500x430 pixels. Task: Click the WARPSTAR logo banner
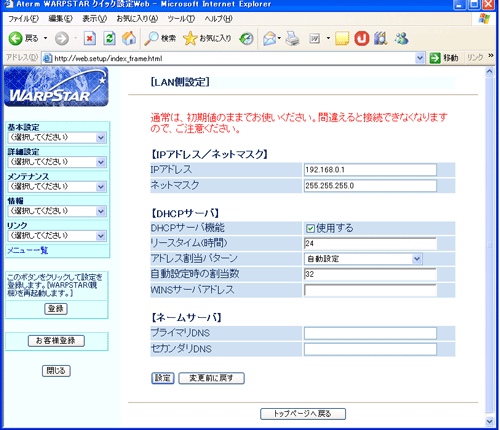point(56,87)
